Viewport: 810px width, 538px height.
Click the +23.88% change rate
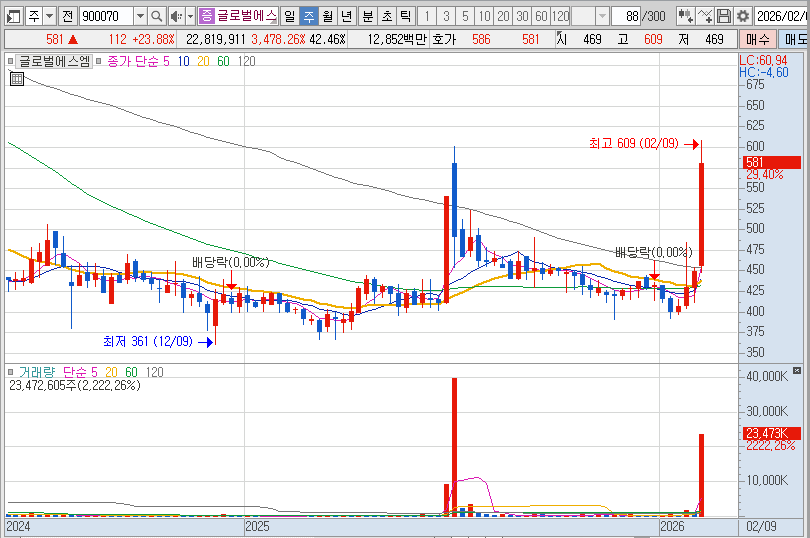pos(153,39)
